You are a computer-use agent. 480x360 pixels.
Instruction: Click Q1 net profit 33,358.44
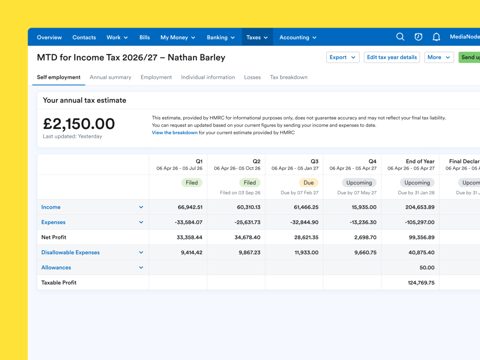[x=190, y=237]
